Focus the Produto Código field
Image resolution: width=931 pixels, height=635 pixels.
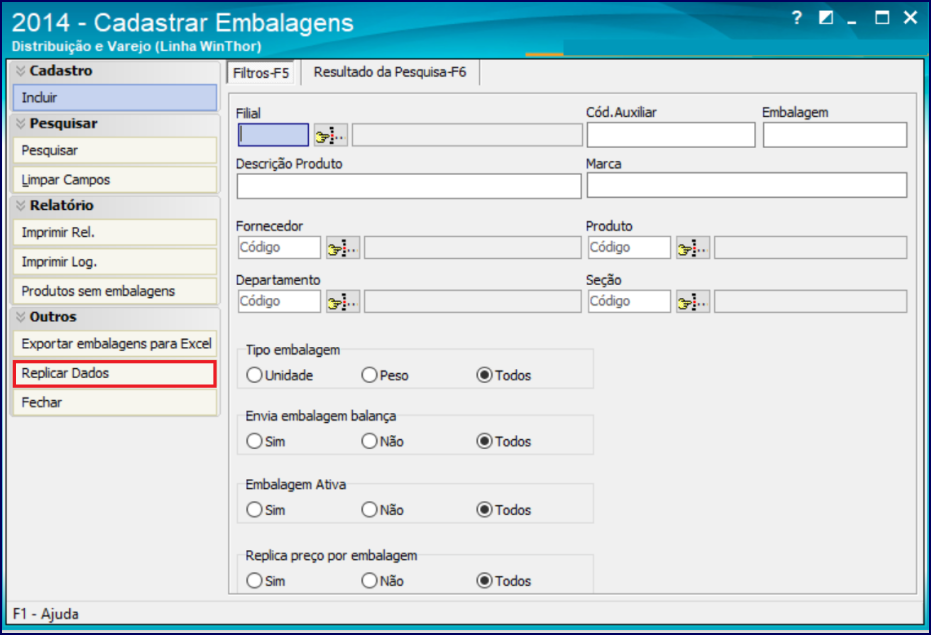coord(629,248)
